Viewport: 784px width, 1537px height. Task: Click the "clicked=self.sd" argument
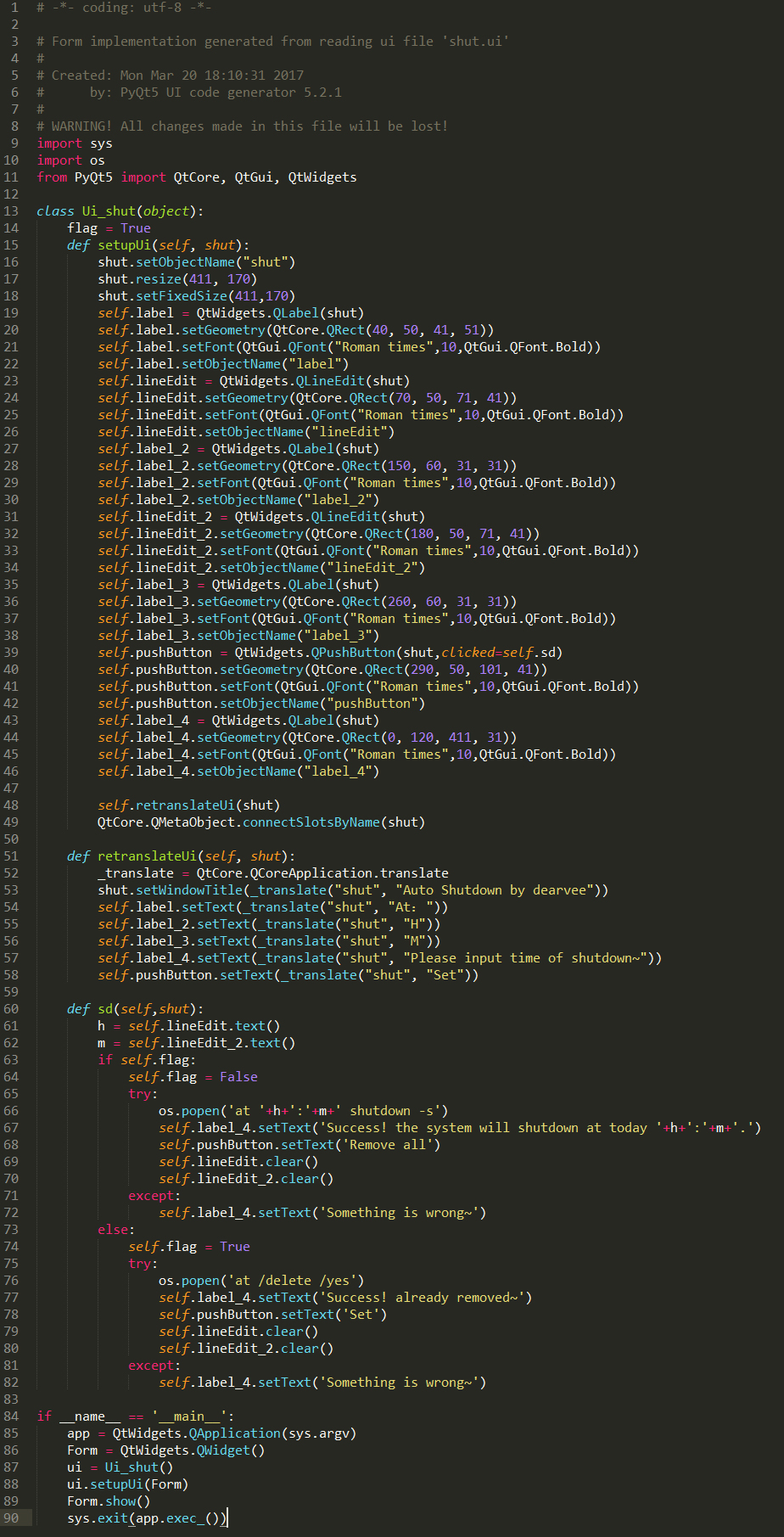pos(498,653)
